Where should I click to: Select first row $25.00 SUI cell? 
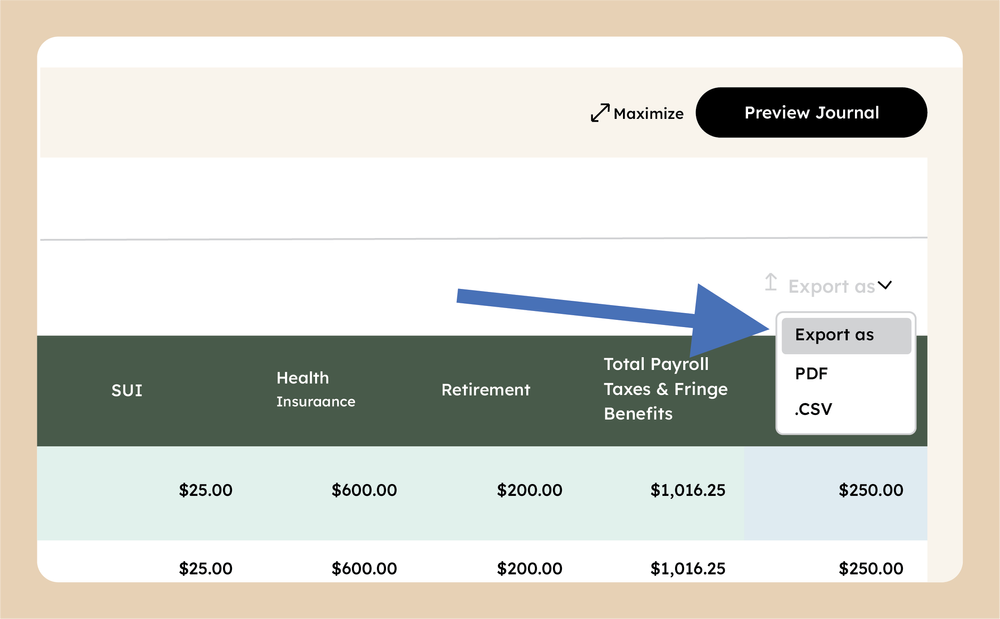[x=205, y=490]
